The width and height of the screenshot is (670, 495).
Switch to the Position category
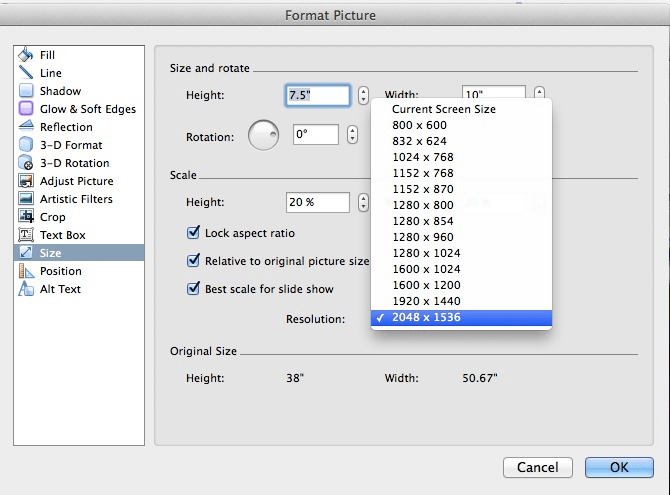[60, 271]
